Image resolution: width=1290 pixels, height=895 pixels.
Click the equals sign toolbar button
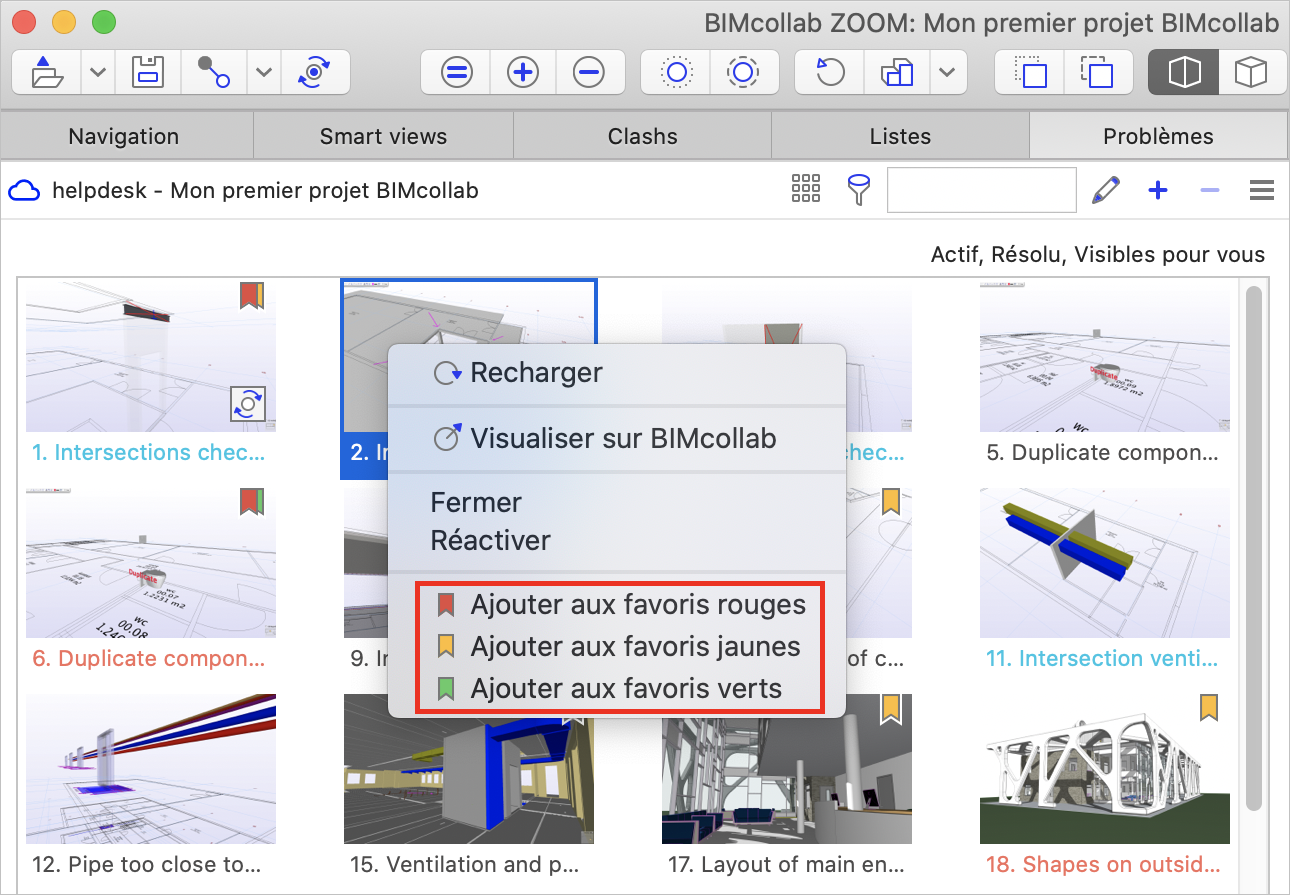pos(457,73)
